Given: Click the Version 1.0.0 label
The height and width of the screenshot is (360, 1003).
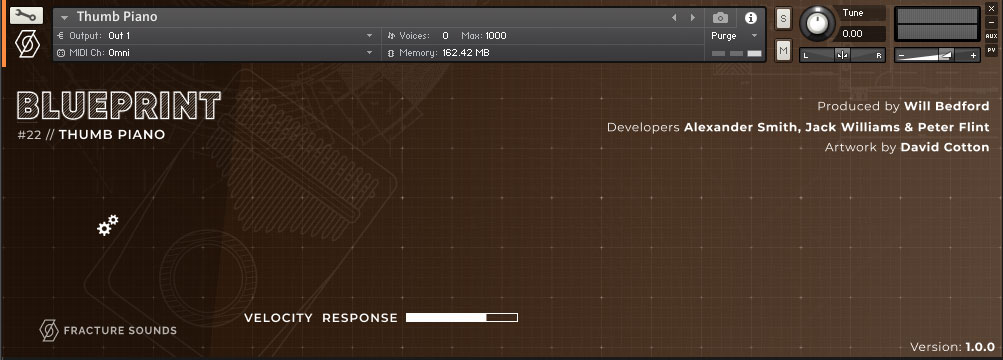Looking at the screenshot, I should point(952,347).
